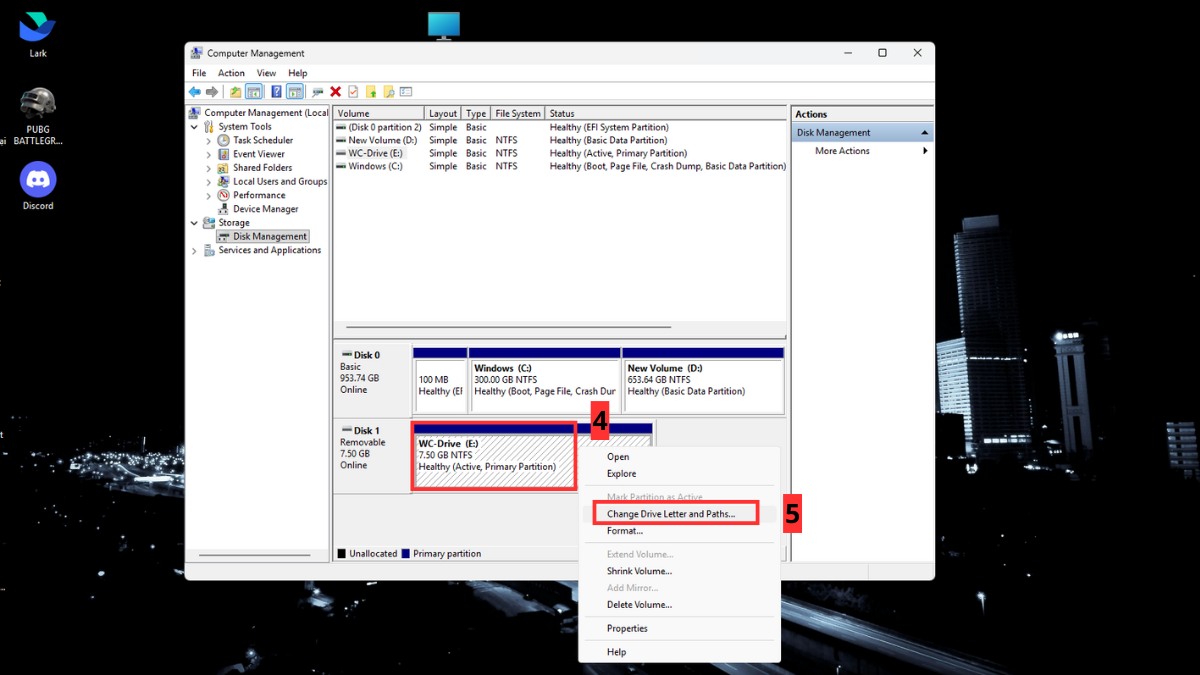Click the checkmark Properties toolbar icon

pos(353,92)
